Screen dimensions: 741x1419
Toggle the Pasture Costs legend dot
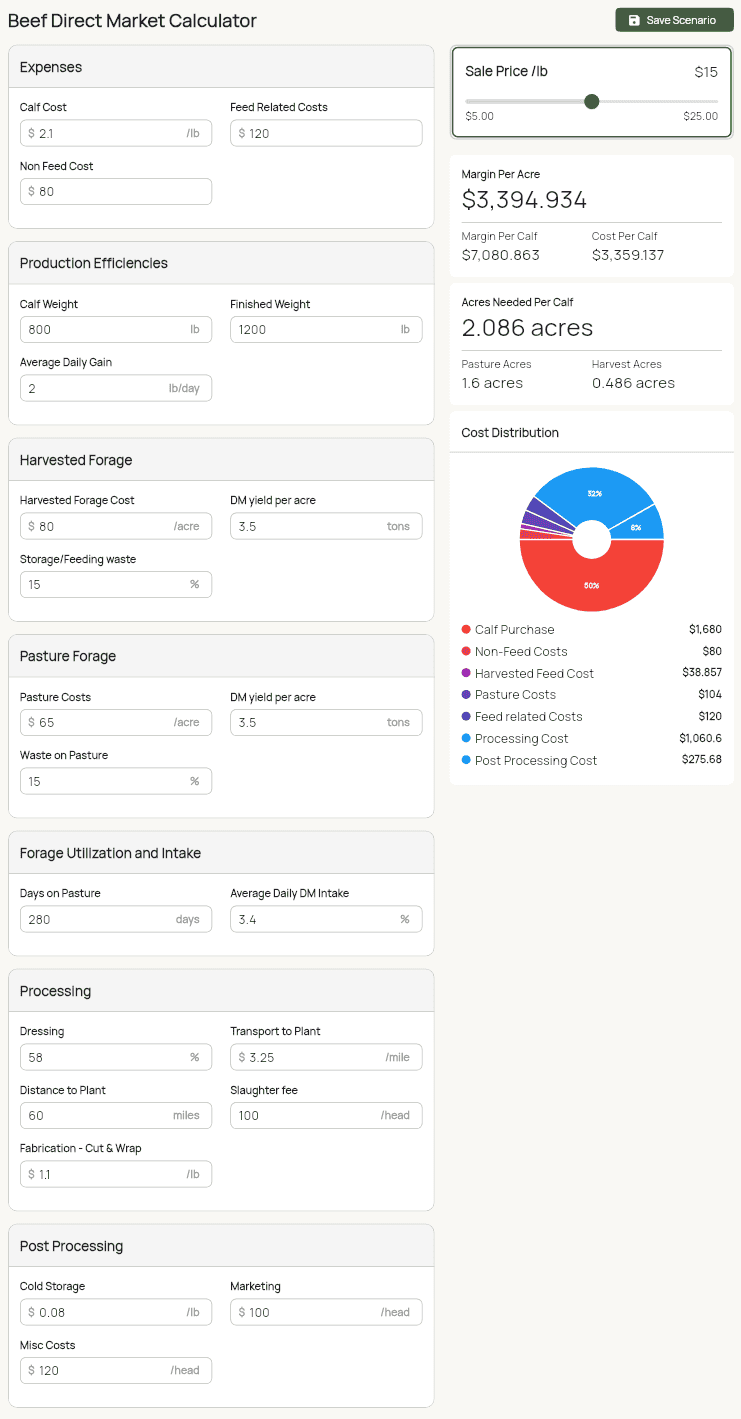pyautogui.click(x=466, y=694)
